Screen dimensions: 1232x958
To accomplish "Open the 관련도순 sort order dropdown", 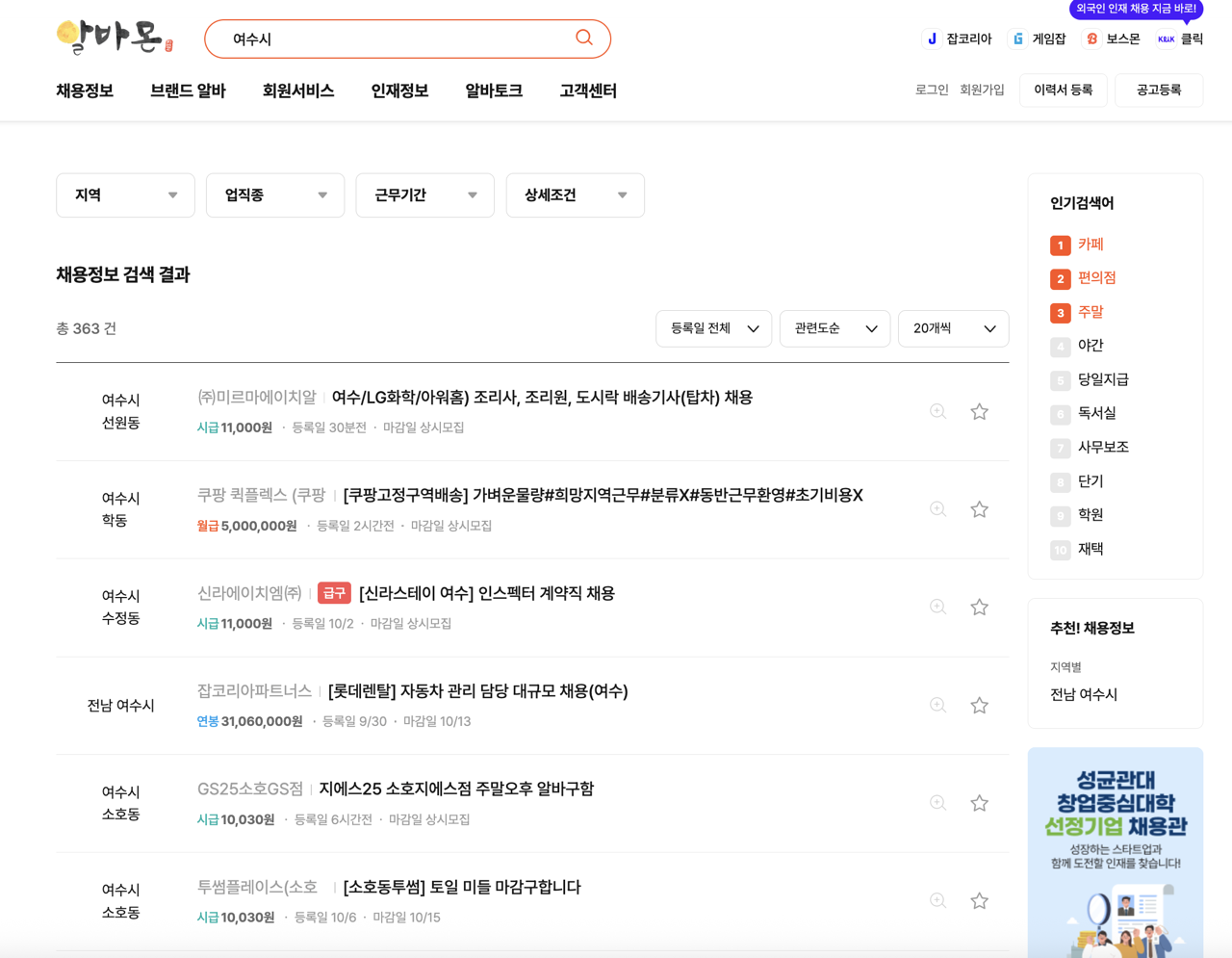I will click(x=834, y=328).
